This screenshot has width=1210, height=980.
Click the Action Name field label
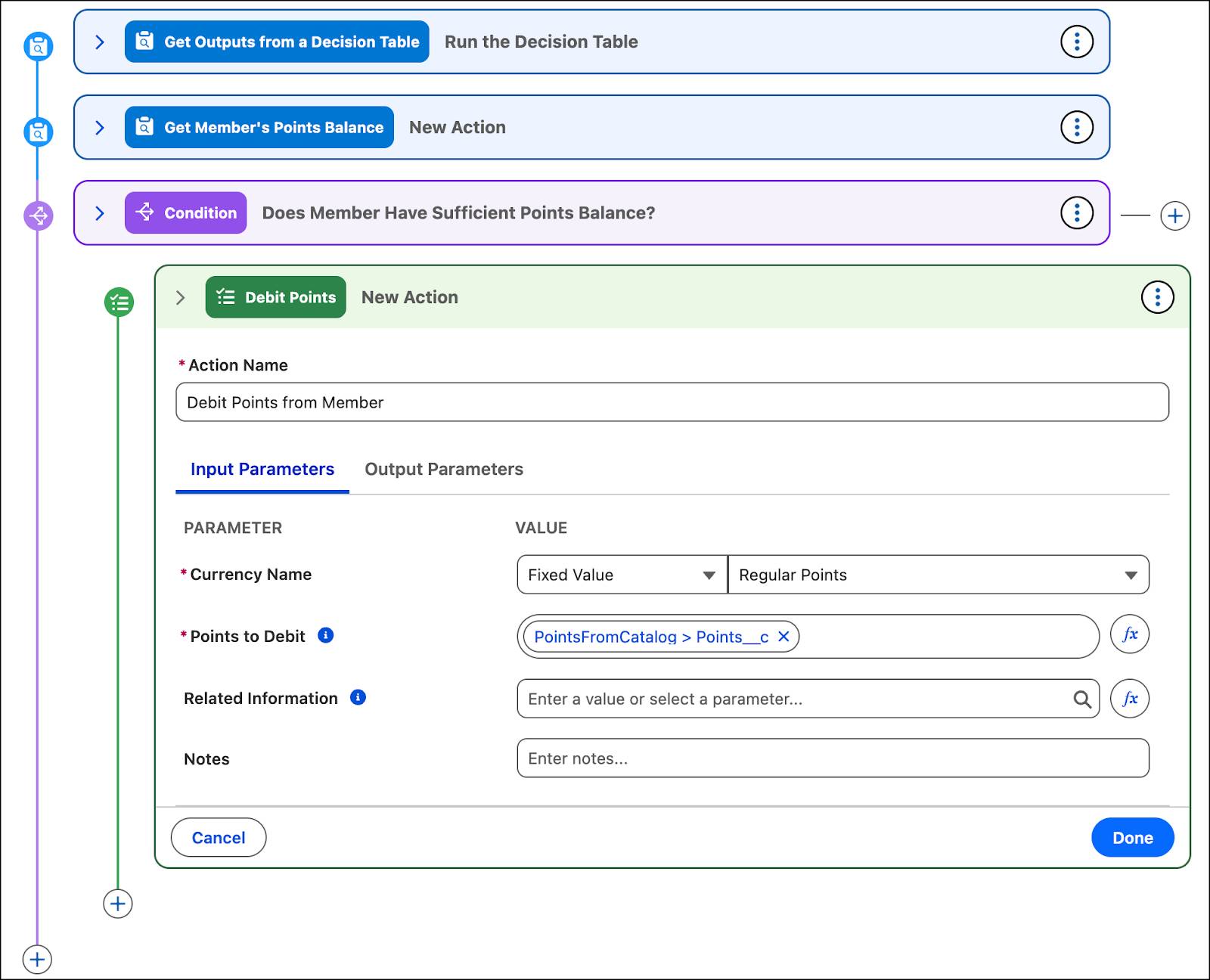click(x=237, y=365)
